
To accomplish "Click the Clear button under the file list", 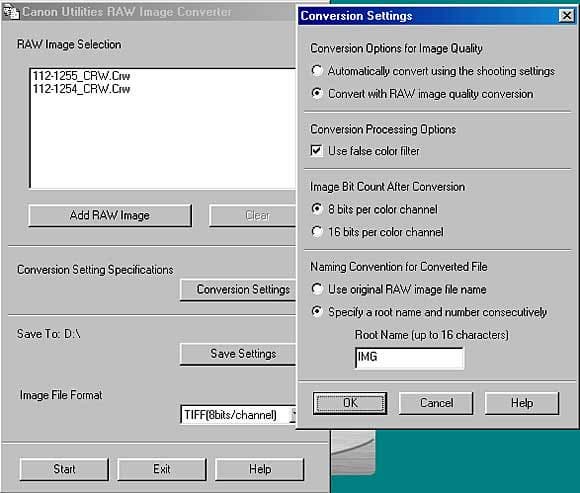I will [253, 215].
